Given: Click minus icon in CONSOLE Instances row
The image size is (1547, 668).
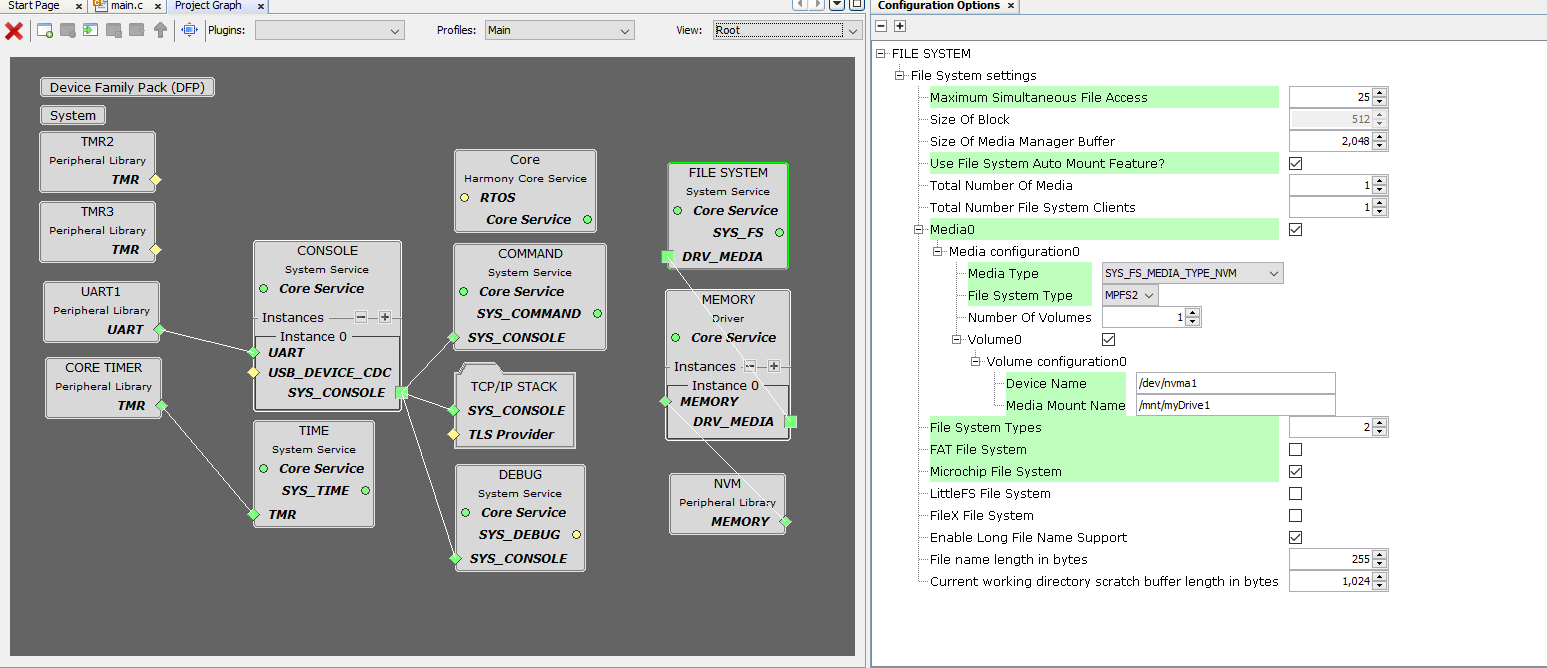Looking at the screenshot, I should click(361, 317).
